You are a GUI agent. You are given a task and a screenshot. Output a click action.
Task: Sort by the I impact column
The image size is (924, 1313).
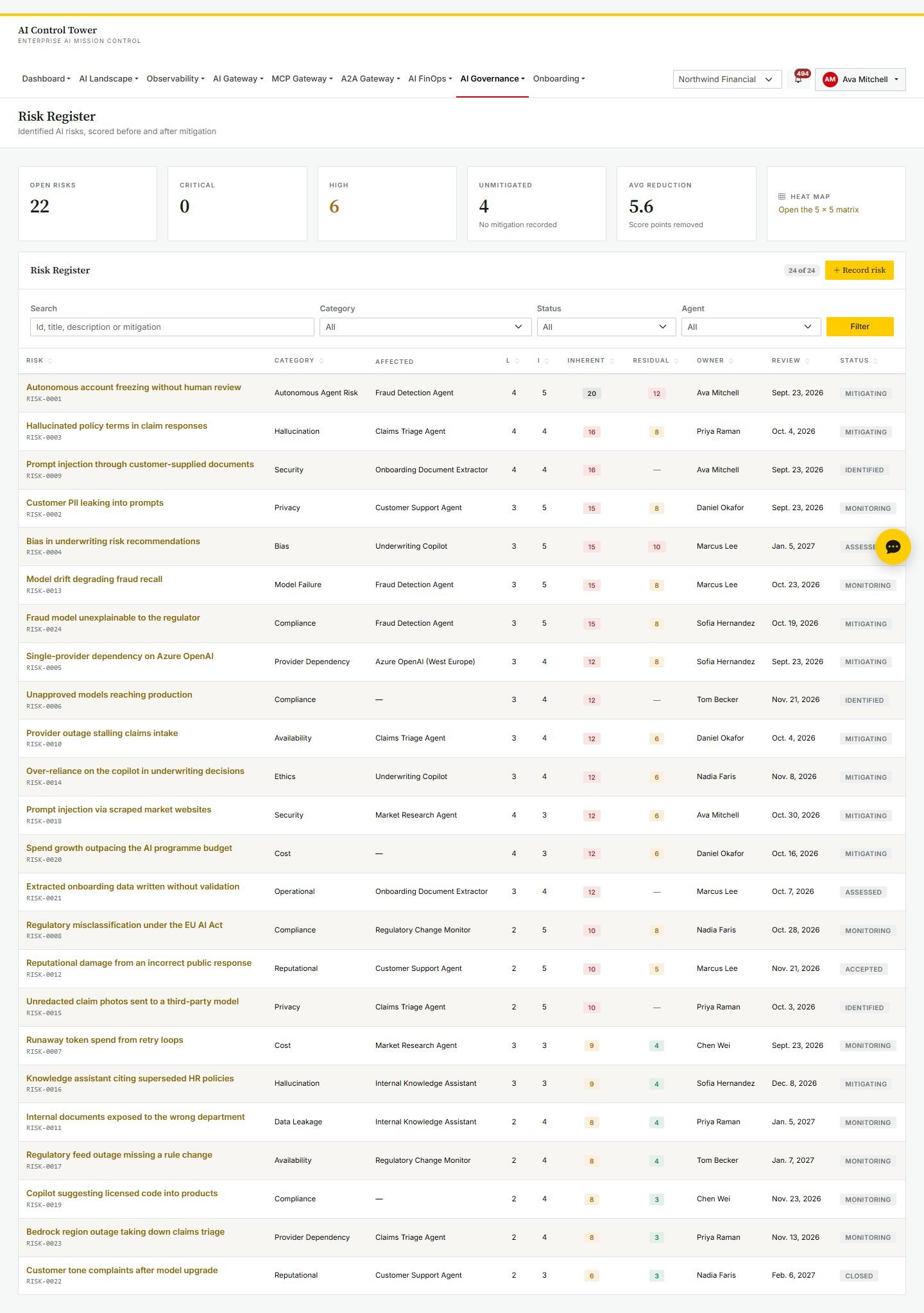543,361
